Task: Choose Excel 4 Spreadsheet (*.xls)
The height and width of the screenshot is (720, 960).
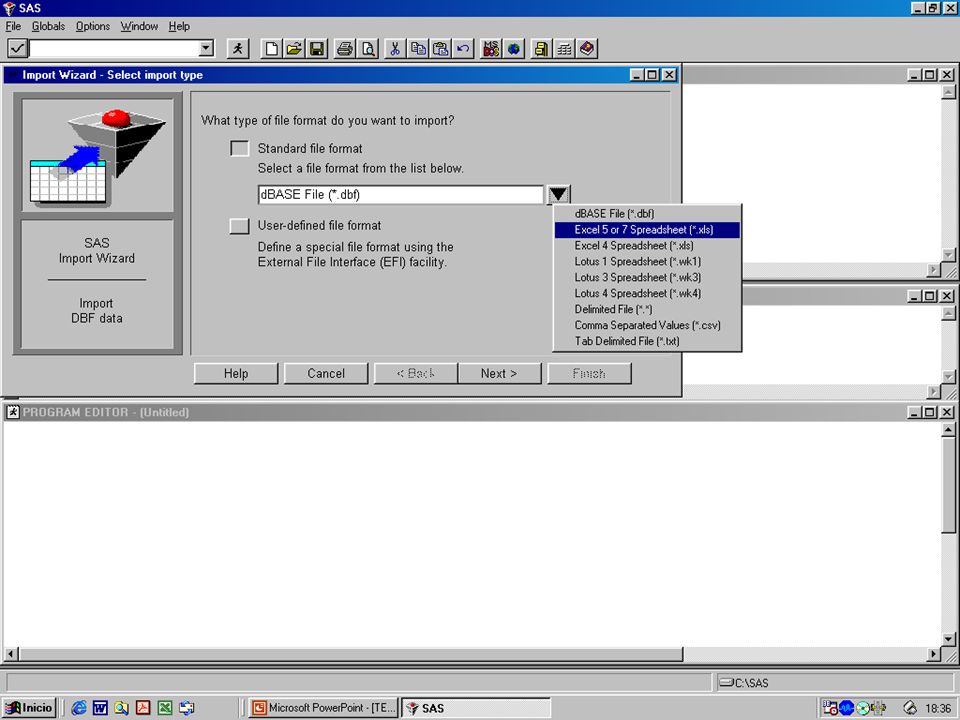Action: [x=647, y=246]
